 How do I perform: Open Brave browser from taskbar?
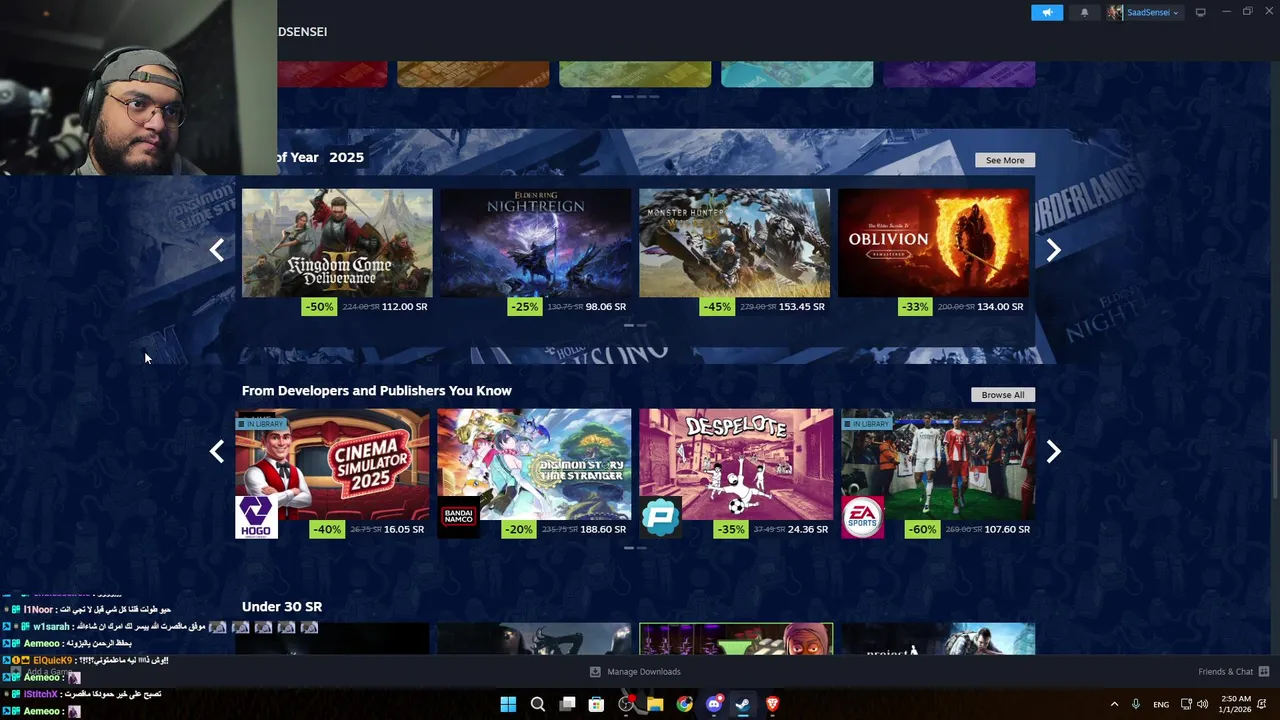pyautogui.click(x=772, y=704)
